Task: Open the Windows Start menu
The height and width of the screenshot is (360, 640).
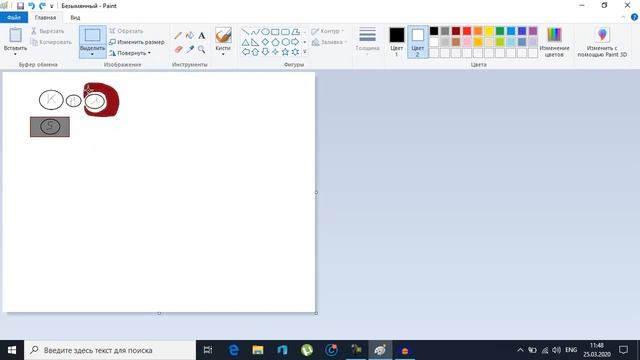Action: pos(12,350)
